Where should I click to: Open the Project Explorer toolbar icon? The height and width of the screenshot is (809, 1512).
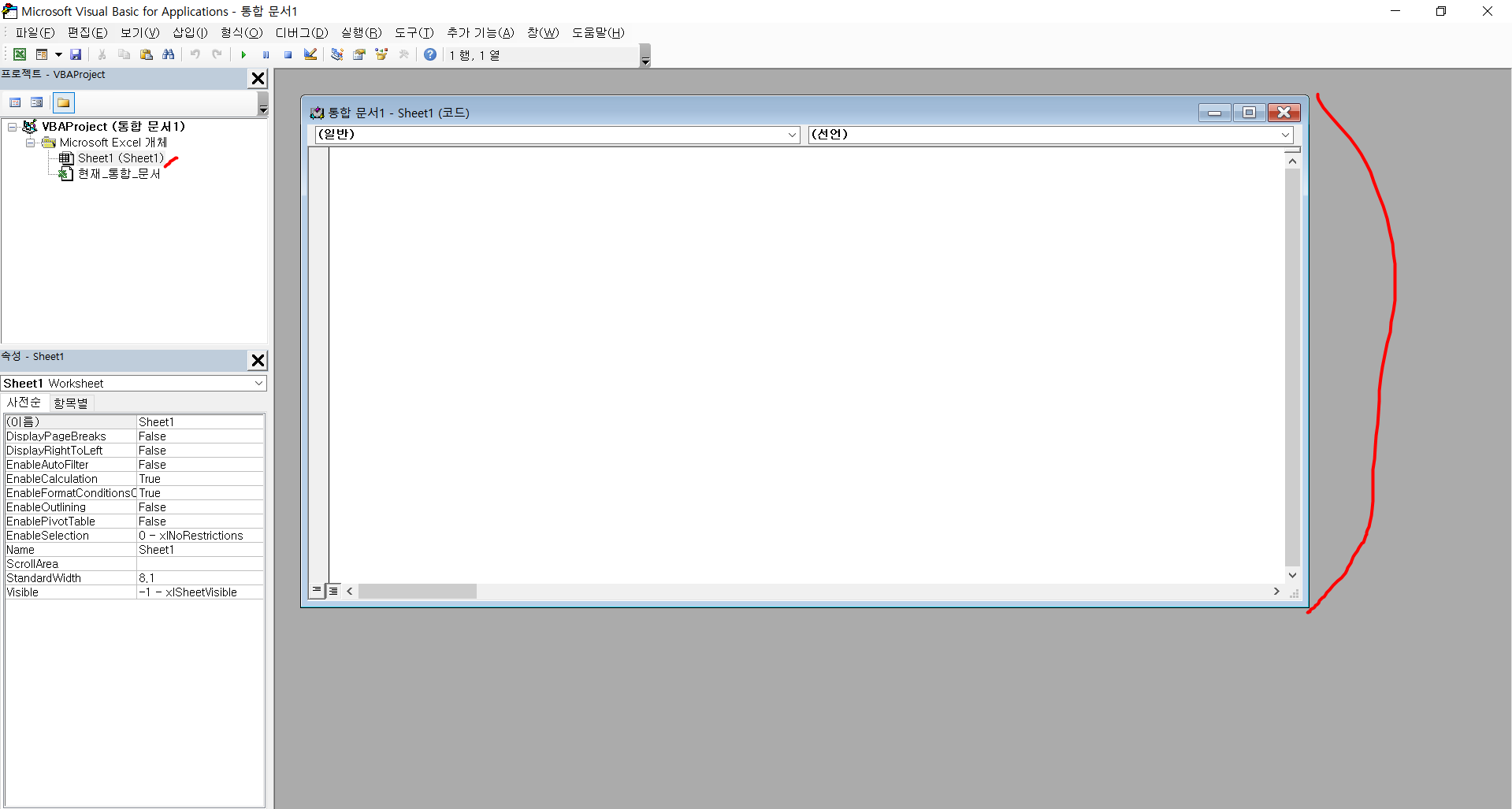[337, 54]
